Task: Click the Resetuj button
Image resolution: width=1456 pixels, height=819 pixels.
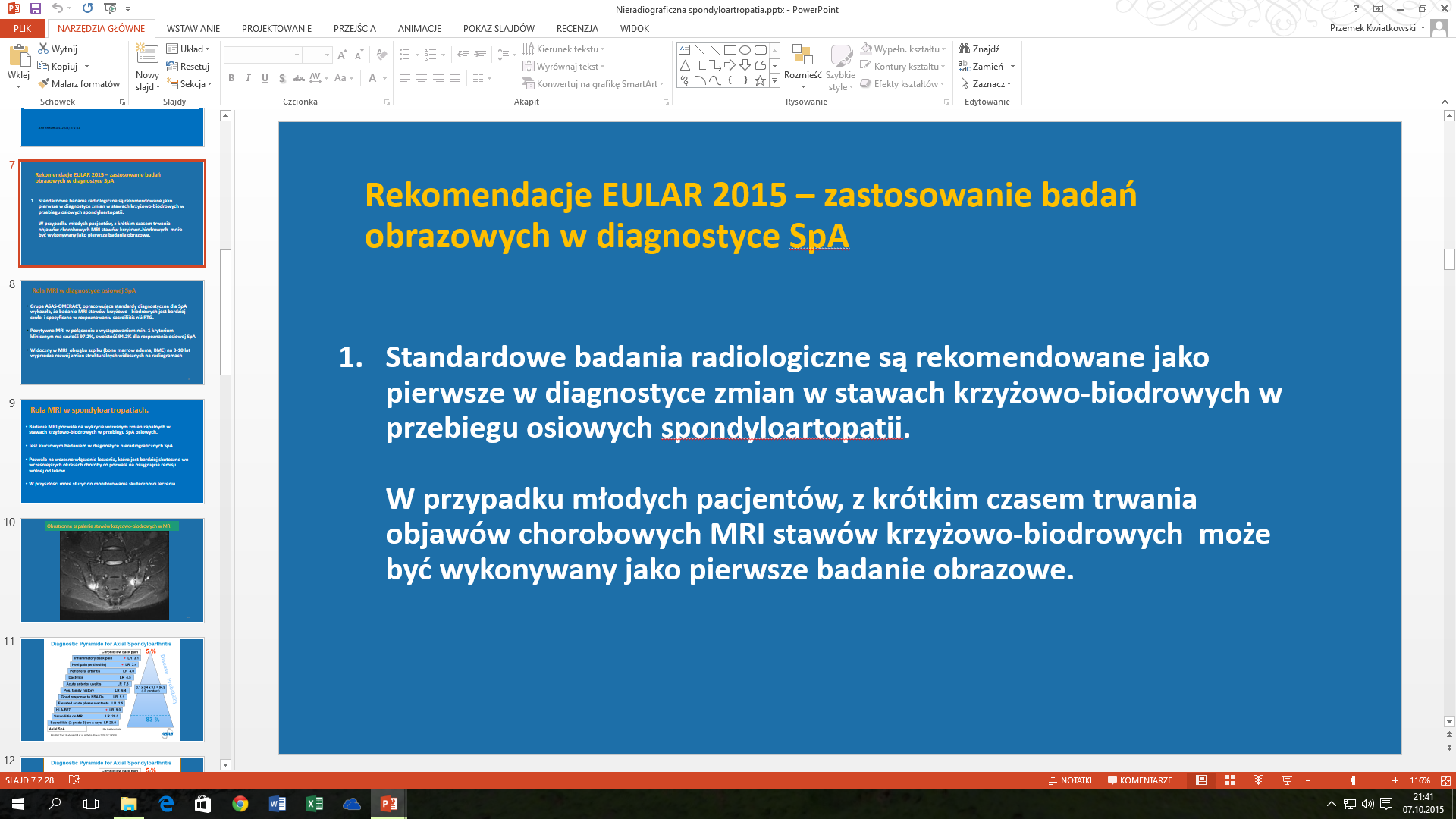Action: pos(187,67)
